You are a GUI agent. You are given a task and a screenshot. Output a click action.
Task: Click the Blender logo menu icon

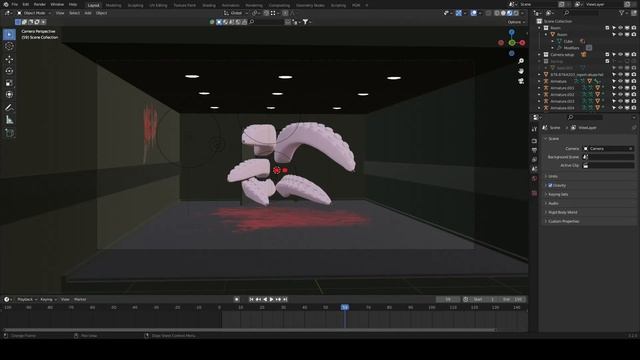(x=5, y=4)
